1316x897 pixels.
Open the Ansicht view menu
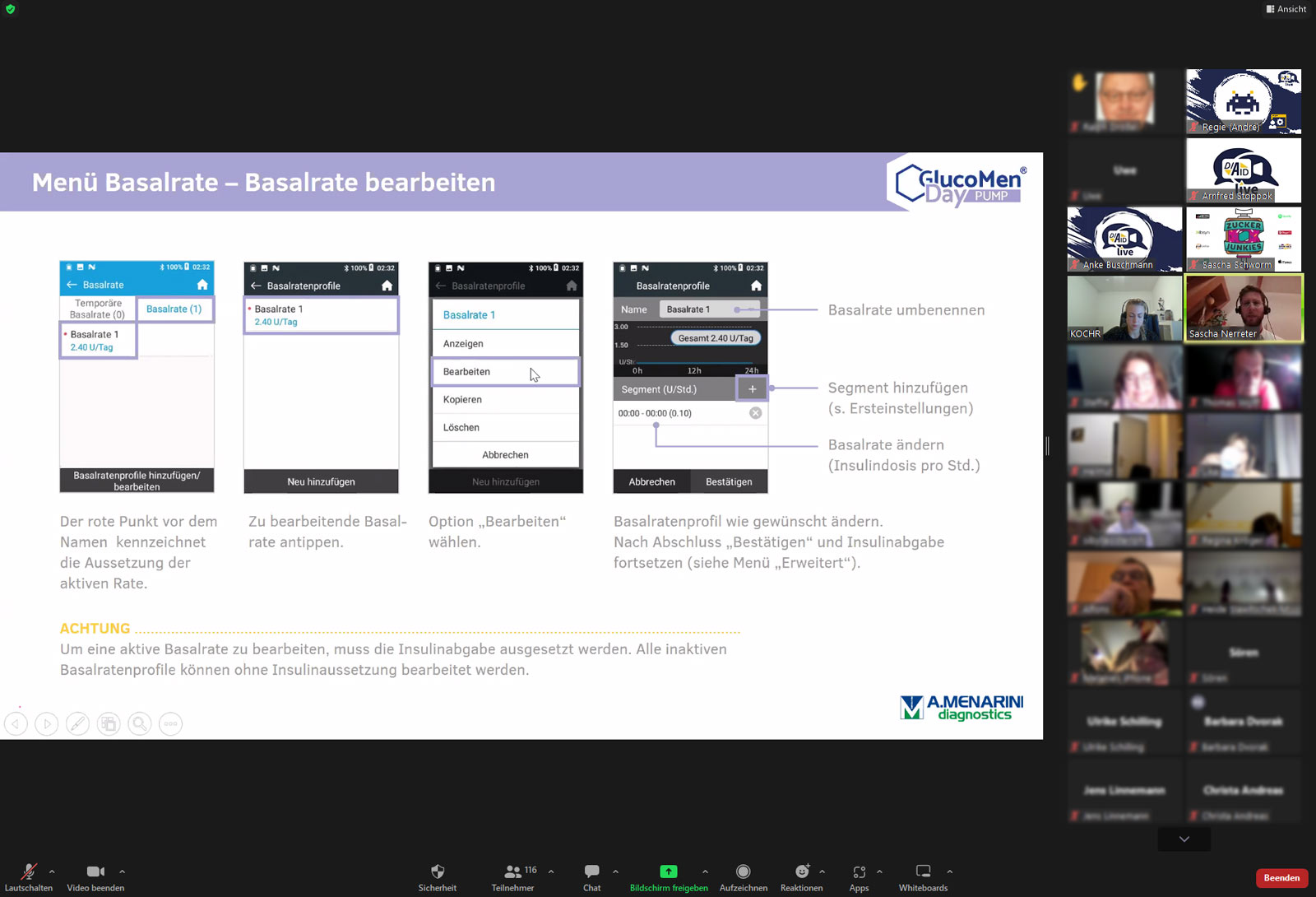click(1286, 9)
